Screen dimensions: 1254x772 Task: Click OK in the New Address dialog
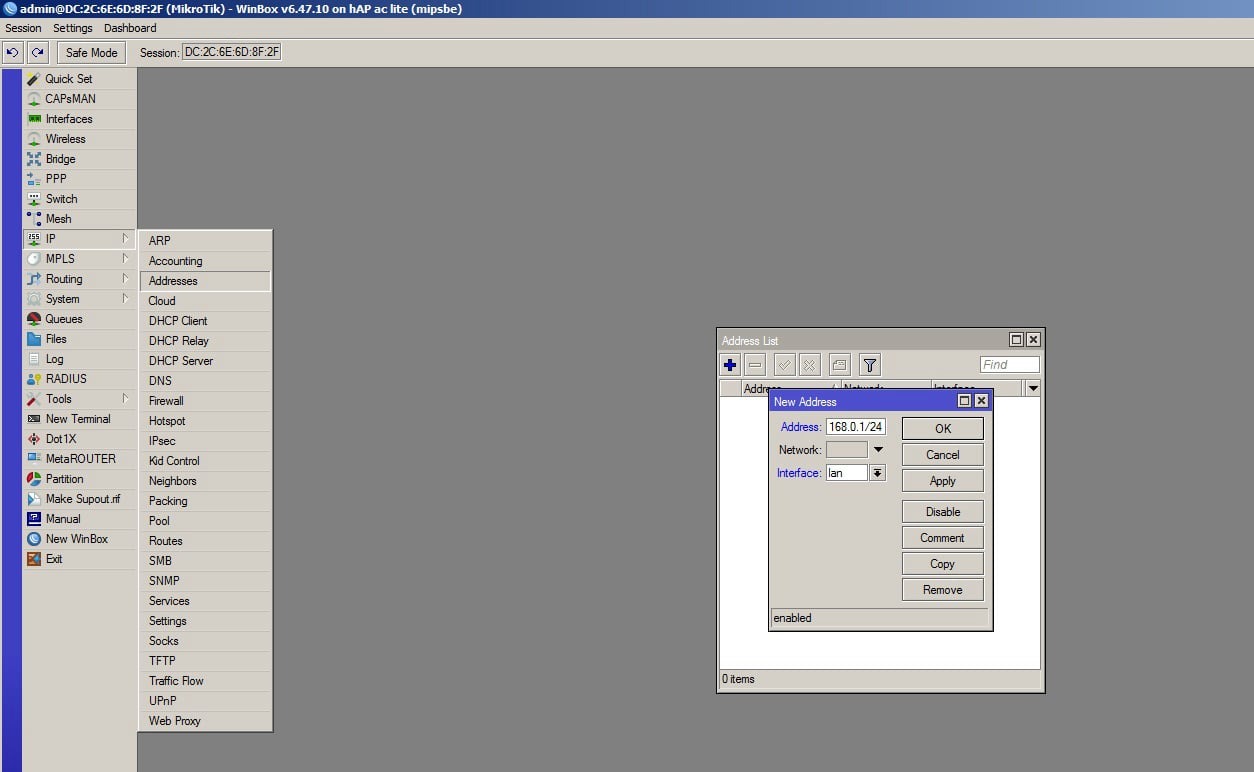coord(942,428)
